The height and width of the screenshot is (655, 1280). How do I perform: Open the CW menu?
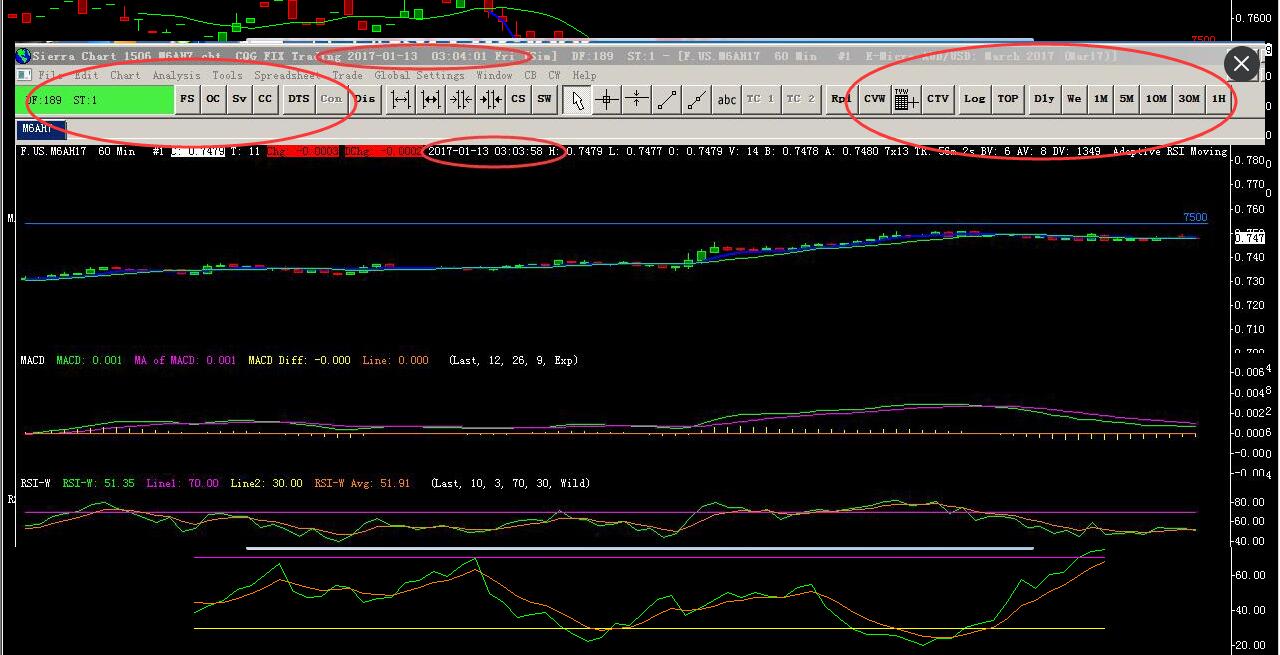(x=554, y=75)
